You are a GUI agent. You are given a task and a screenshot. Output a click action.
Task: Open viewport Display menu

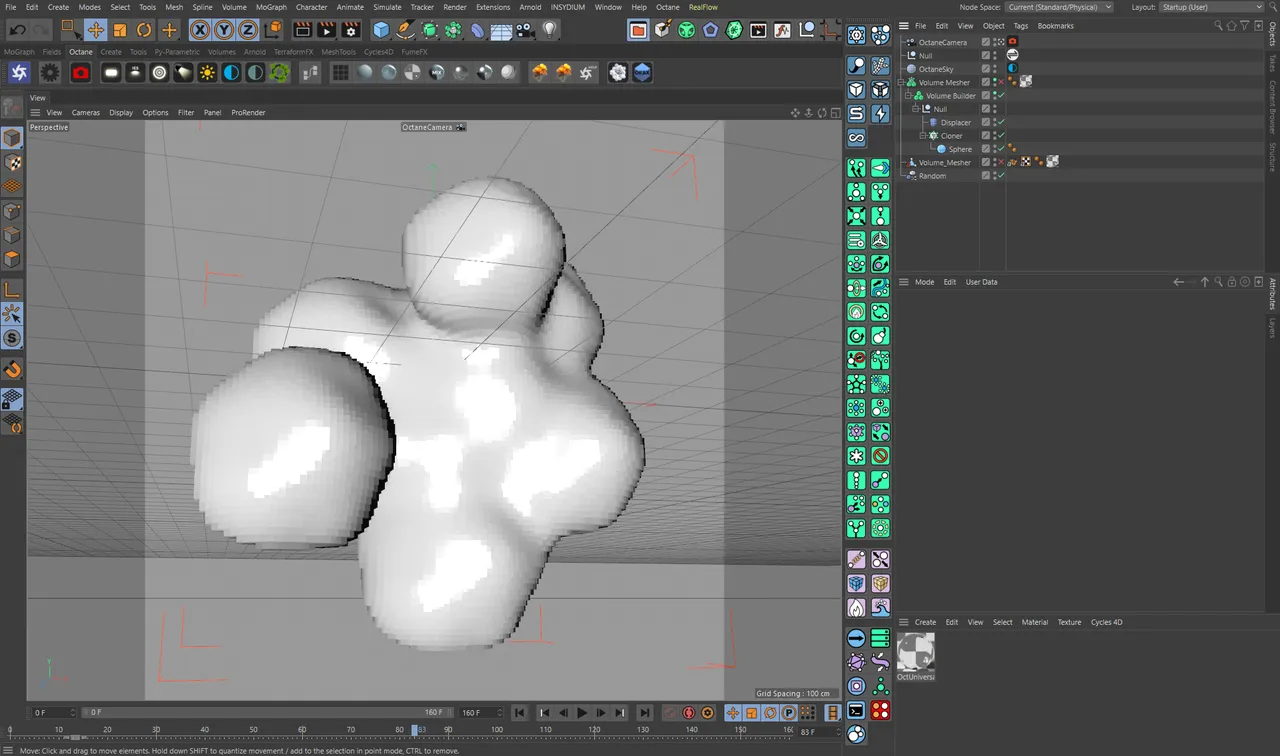pyautogui.click(x=121, y=113)
